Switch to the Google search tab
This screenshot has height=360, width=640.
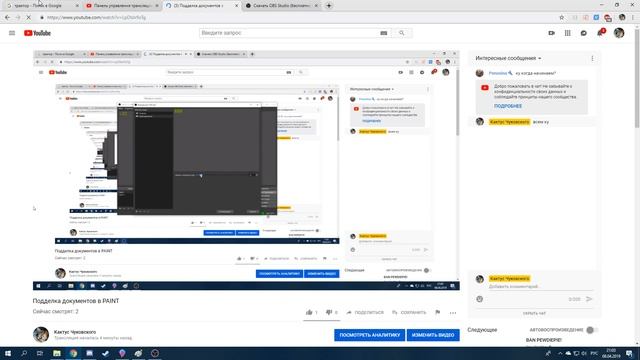click(x=42, y=6)
